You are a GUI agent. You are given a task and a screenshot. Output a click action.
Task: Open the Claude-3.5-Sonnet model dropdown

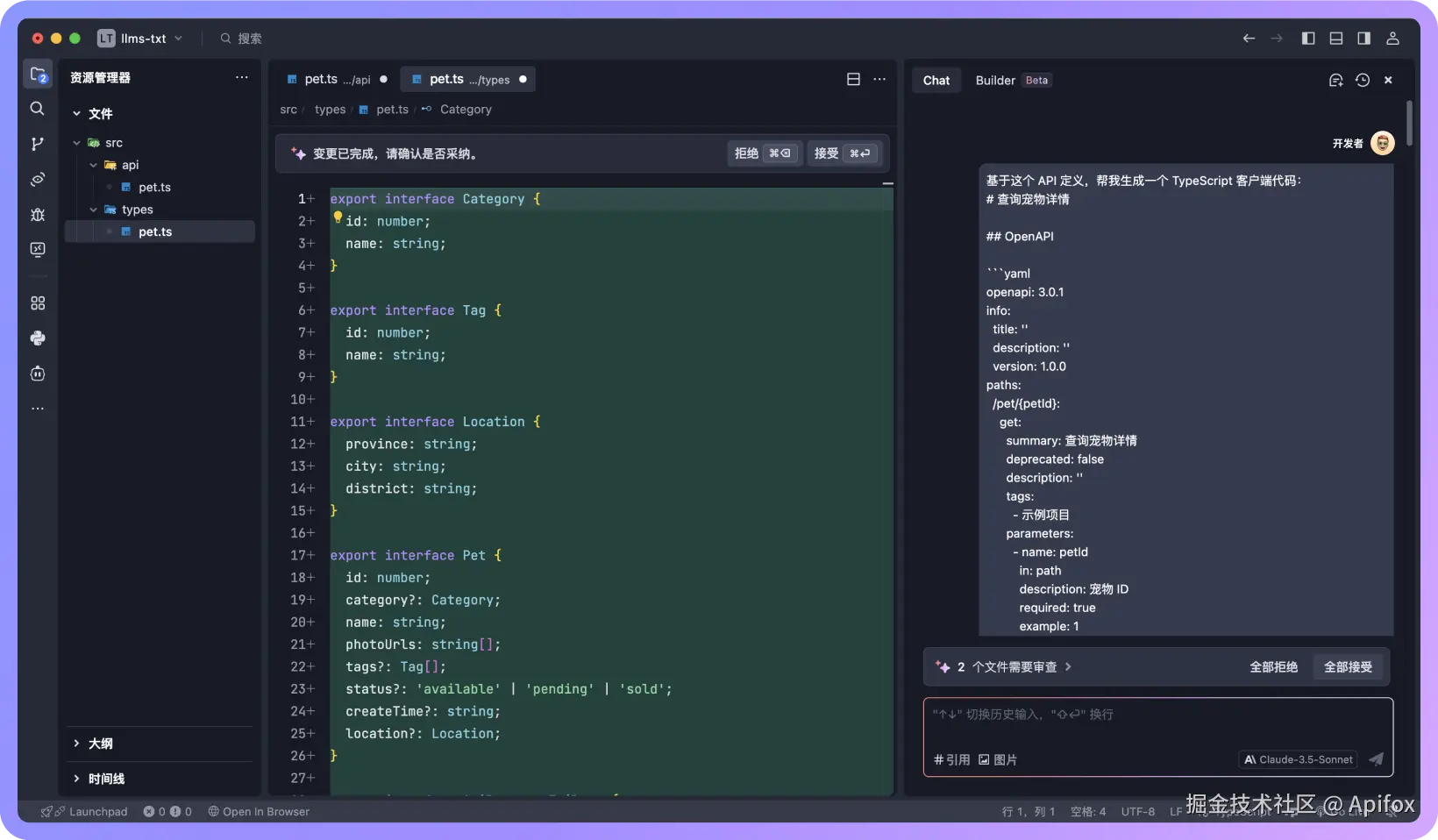pos(1298,759)
